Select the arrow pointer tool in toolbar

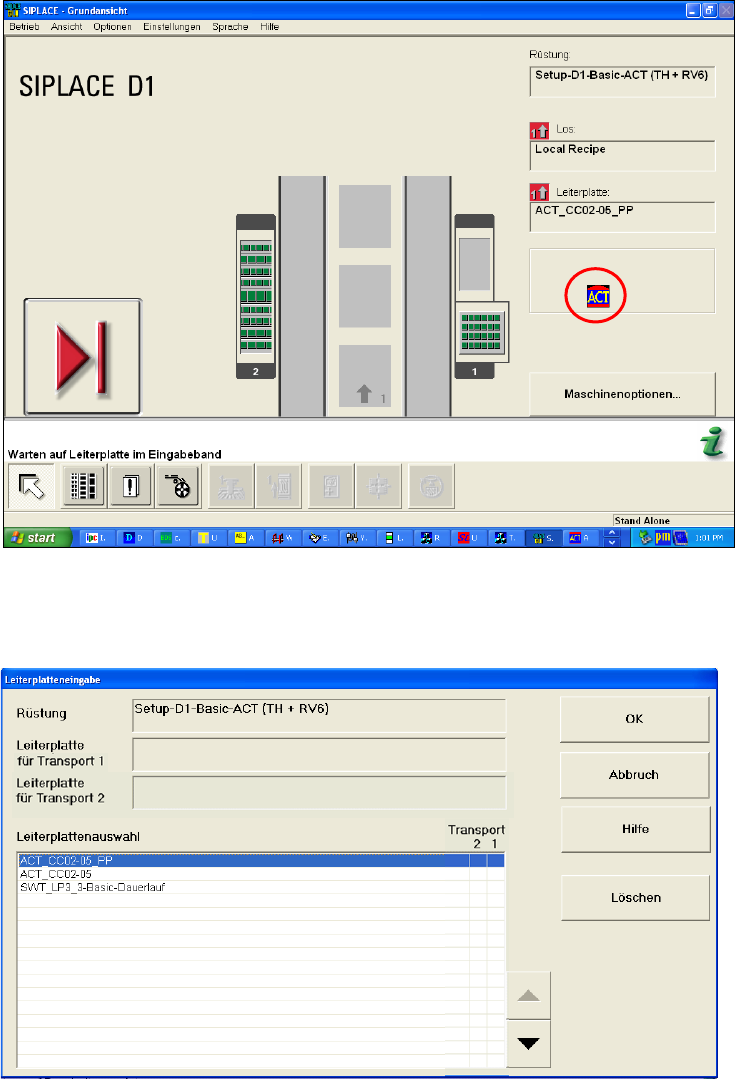click(31, 486)
